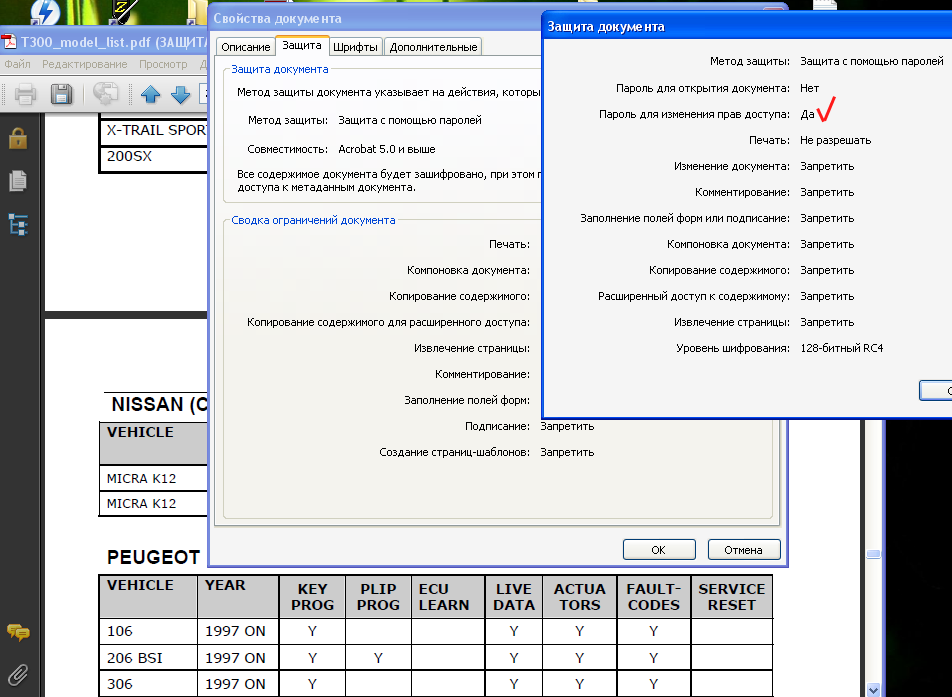Open the Comments speech-bubble panel icon
The height and width of the screenshot is (697, 952).
coord(18,633)
